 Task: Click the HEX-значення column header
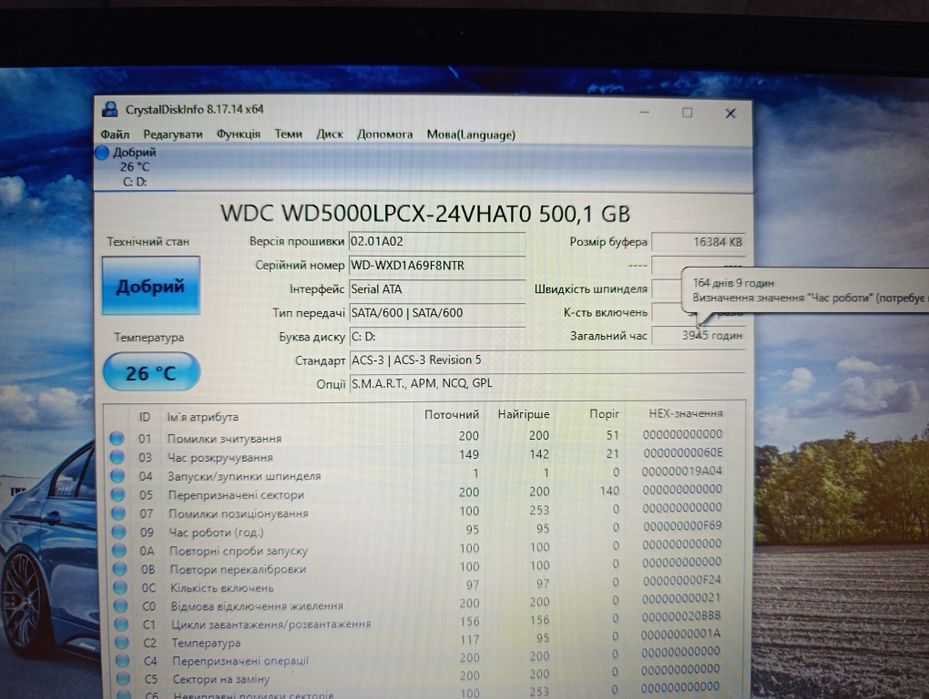point(685,413)
